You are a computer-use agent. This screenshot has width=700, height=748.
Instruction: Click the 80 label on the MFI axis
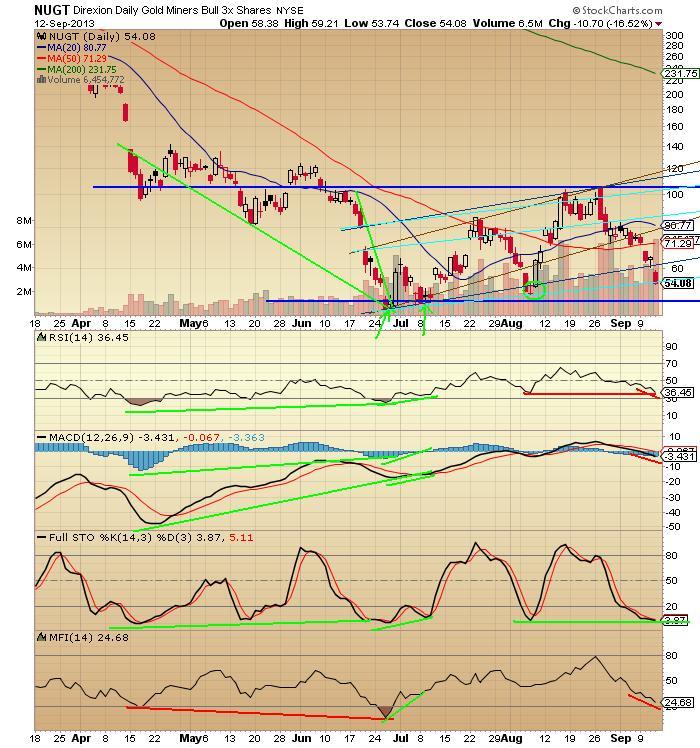click(x=671, y=656)
